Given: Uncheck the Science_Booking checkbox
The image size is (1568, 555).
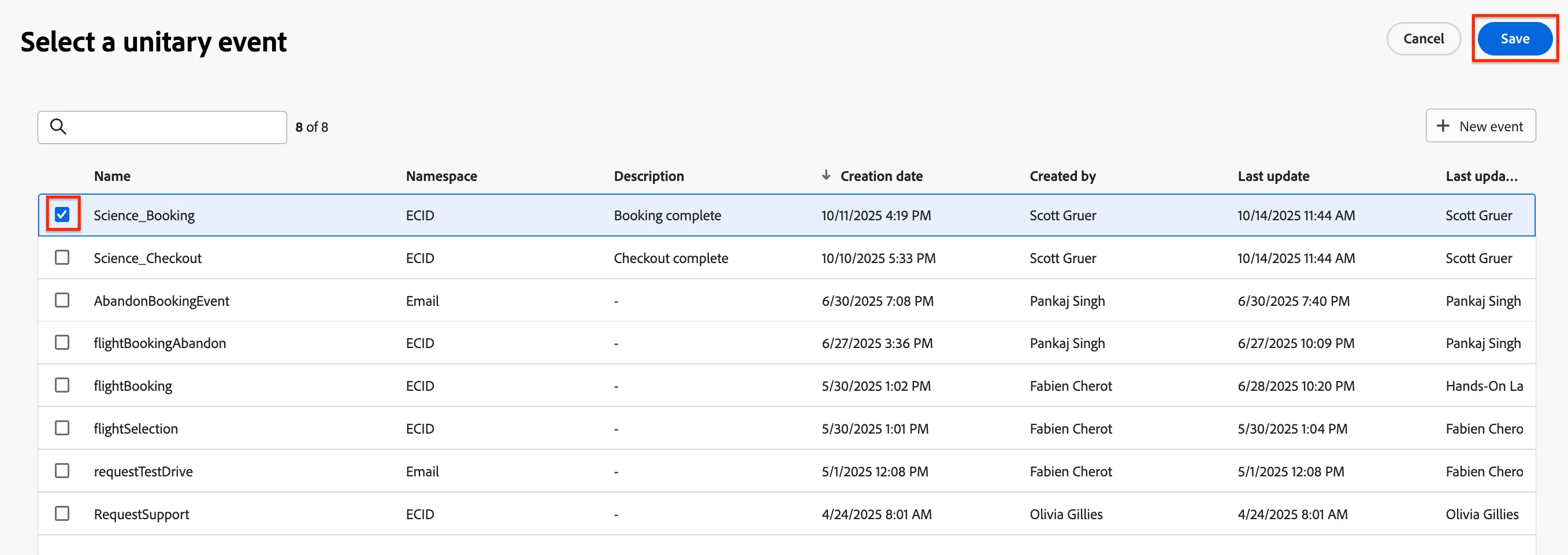Looking at the screenshot, I should [62, 214].
